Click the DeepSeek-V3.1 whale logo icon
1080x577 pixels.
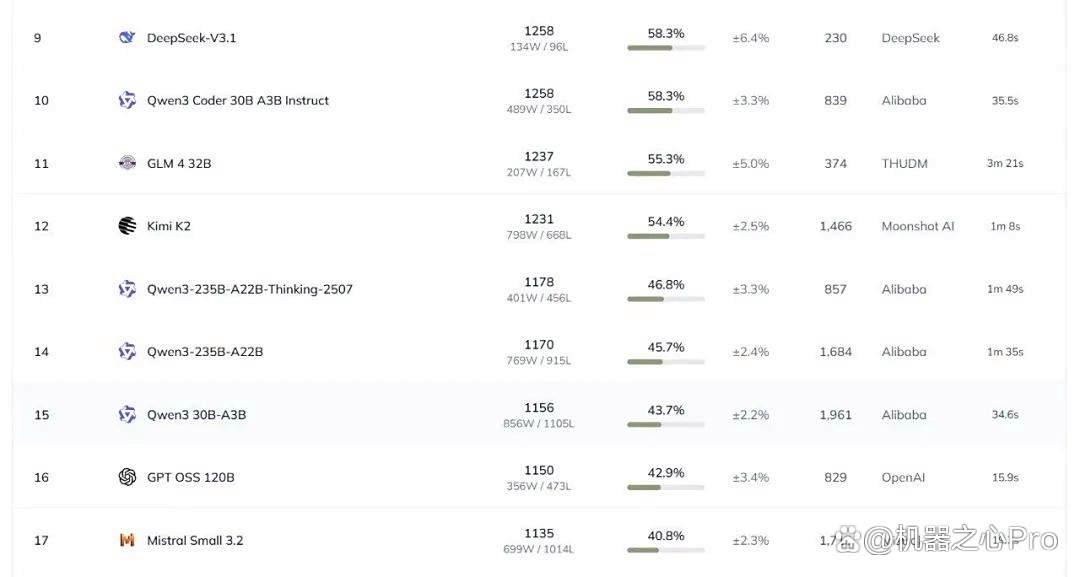[127, 38]
